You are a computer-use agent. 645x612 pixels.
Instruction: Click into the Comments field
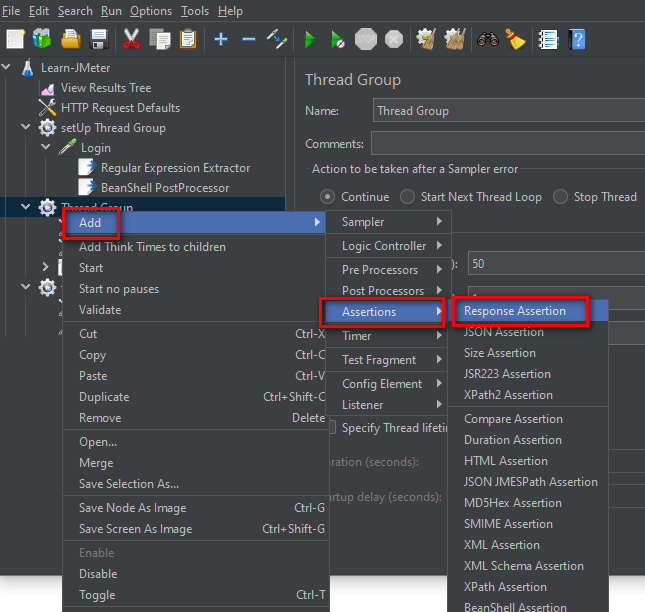[x=508, y=143]
